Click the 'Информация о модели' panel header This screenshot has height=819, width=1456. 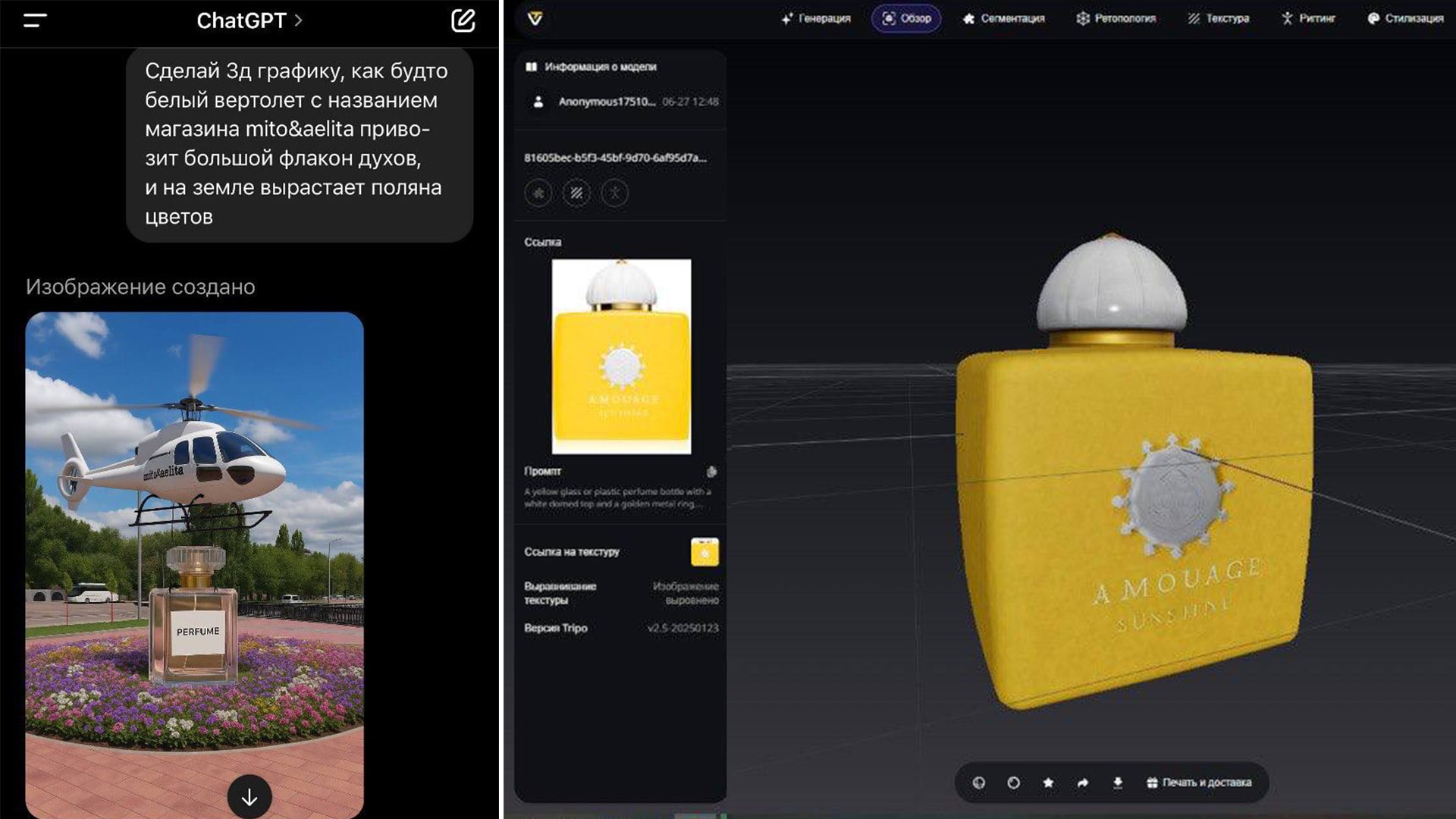(x=591, y=67)
